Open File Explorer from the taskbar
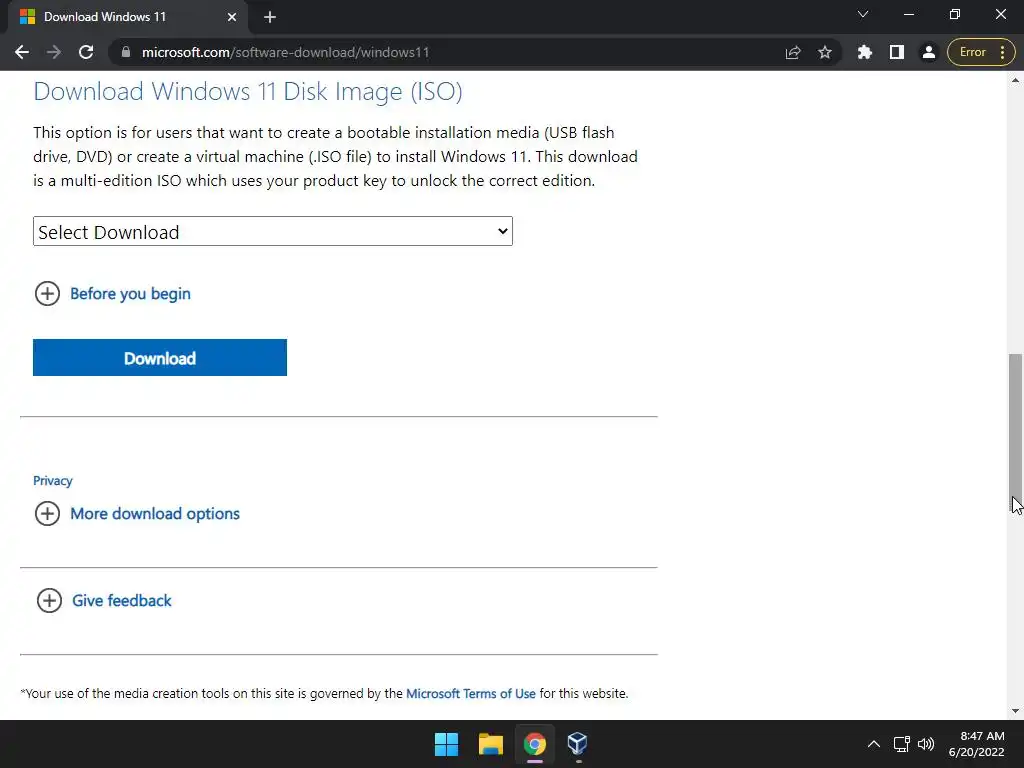Viewport: 1024px width, 768px height. tap(490, 744)
